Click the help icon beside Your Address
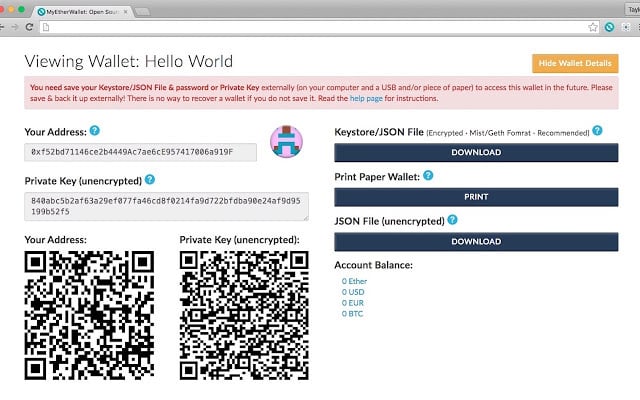Viewport: 640px width, 400px height. click(95, 131)
